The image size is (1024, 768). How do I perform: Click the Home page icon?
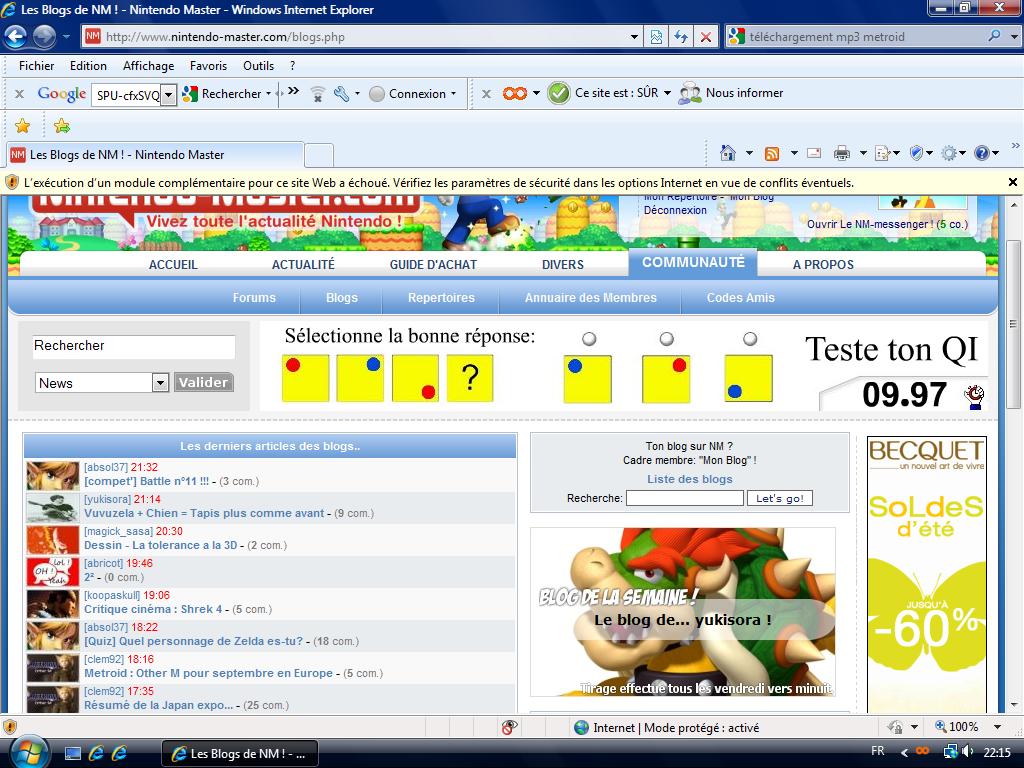[x=728, y=153]
